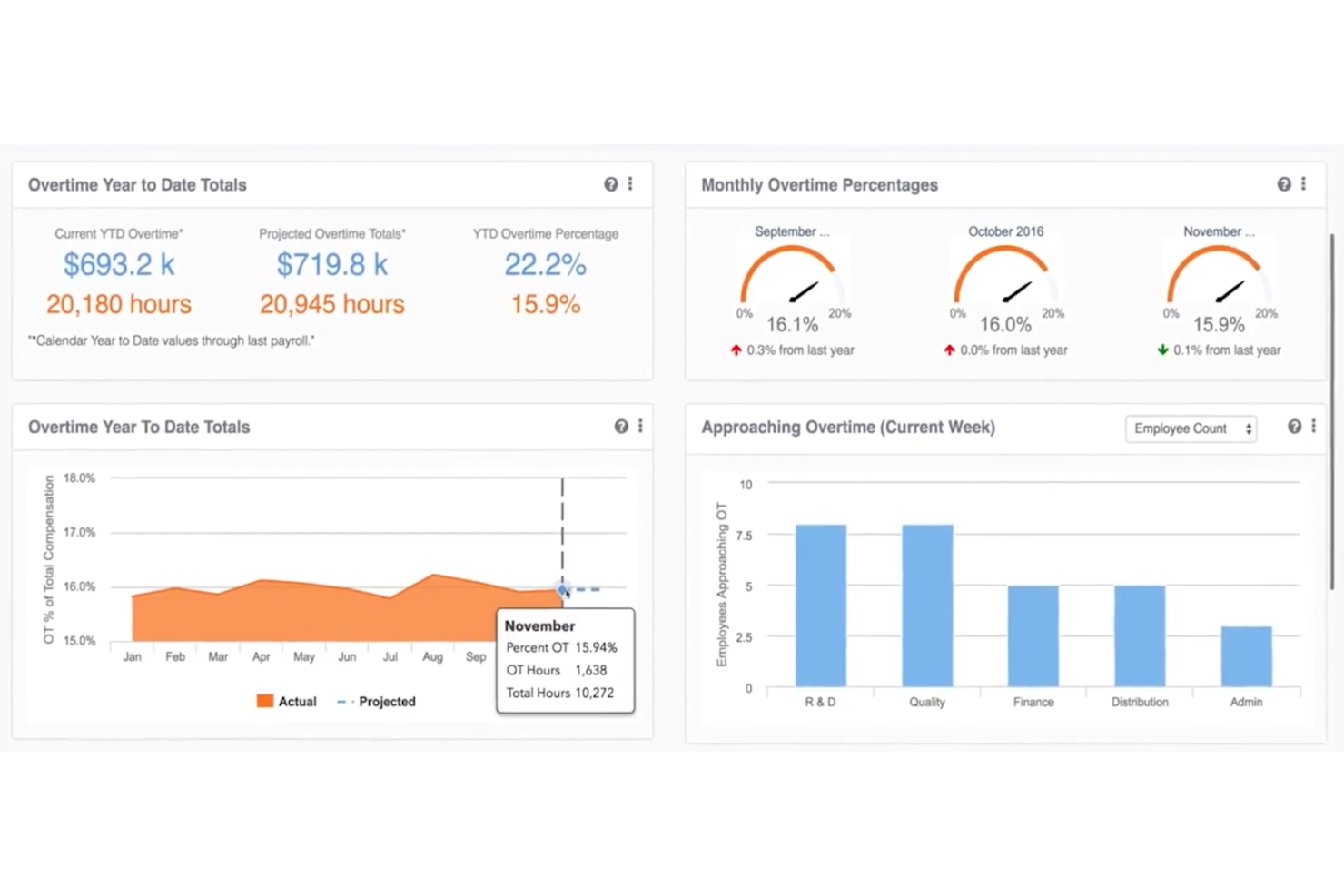Open kebab menu on Monthly Overtime Percentages card
1344x896 pixels.
pos(1303,183)
